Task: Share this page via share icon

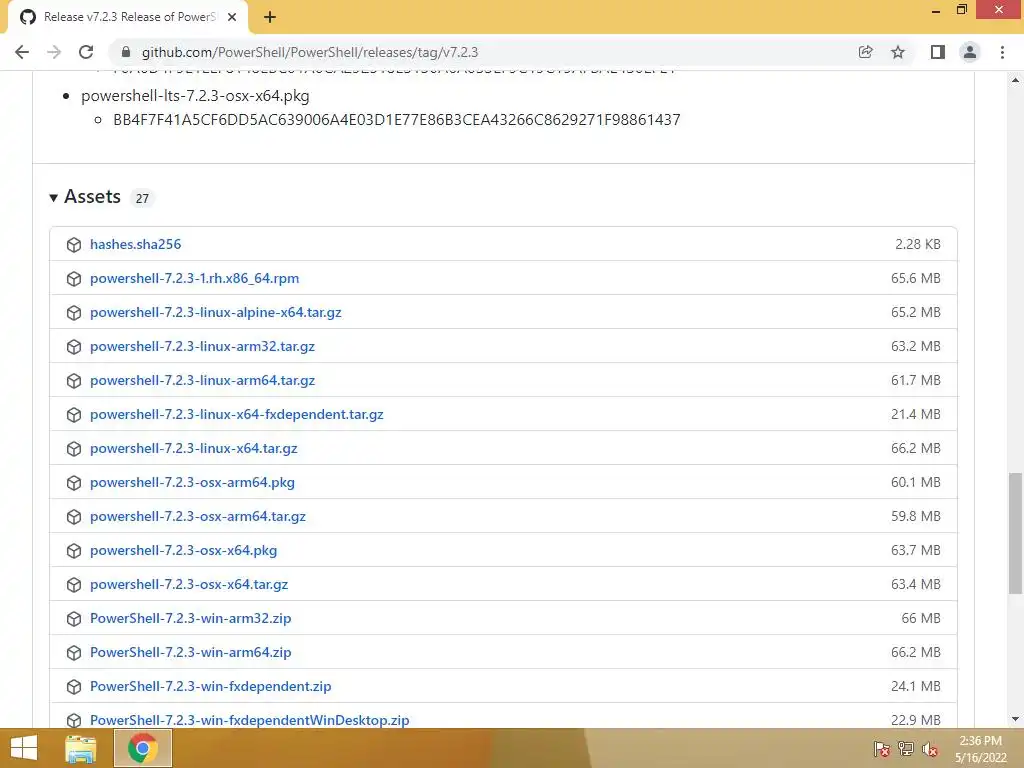Action: point(865,52)
